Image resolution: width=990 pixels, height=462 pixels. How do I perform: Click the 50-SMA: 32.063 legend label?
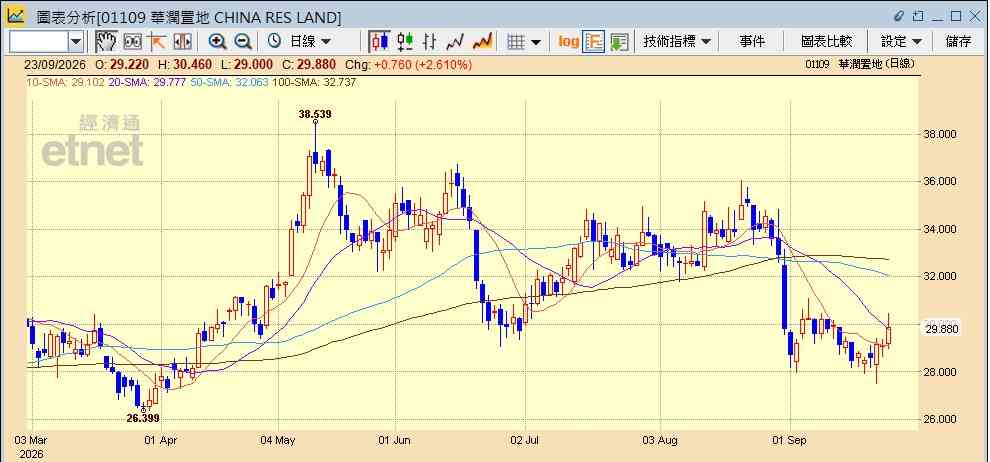click(x=229, y=82)
